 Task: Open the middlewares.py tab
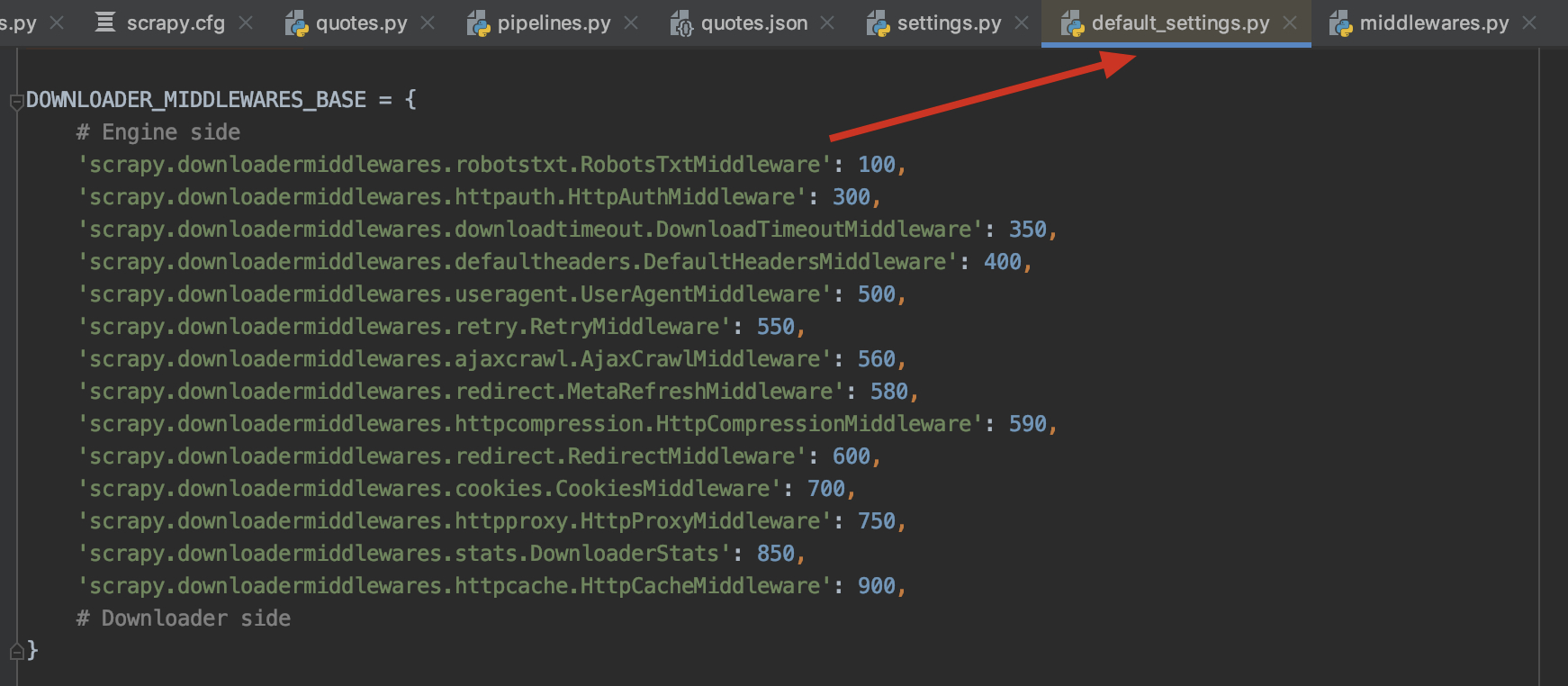[x=1434, y=23]
